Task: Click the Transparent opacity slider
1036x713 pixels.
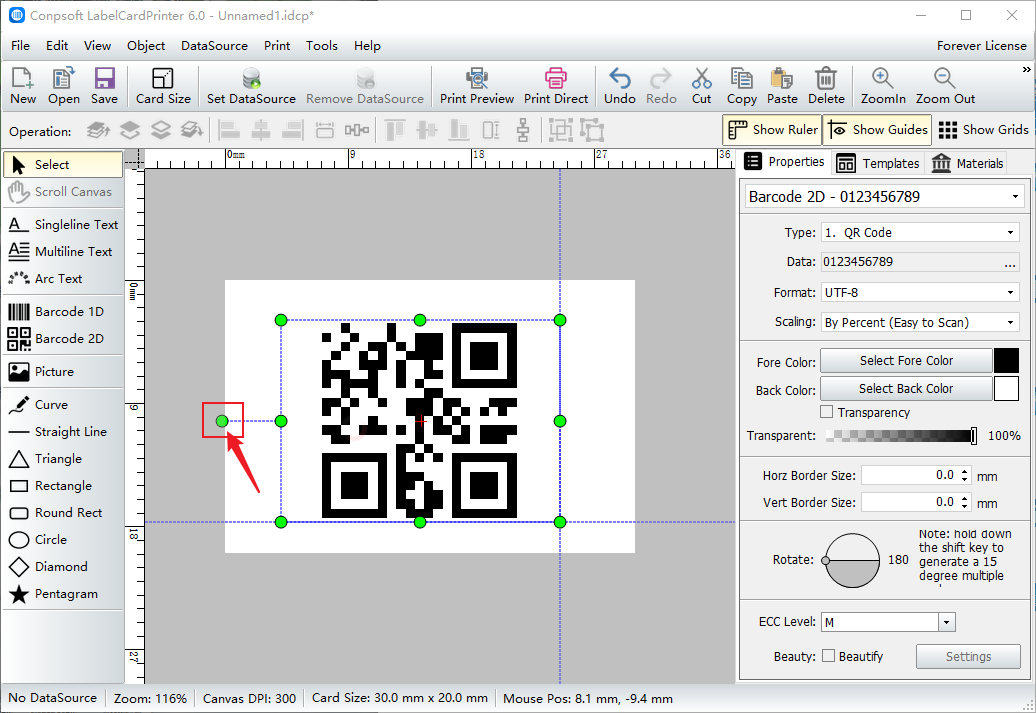Action: [901, 435]
